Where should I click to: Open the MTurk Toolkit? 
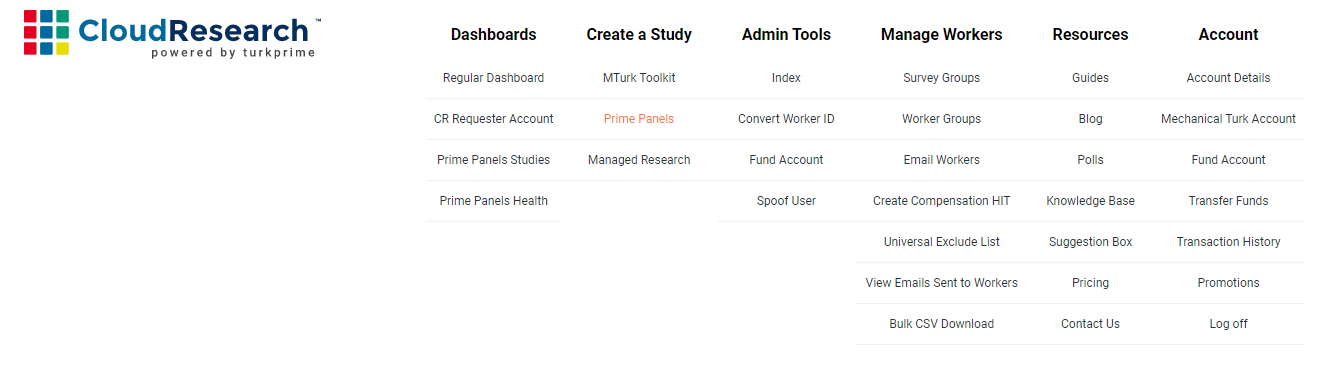coord(639,78)
